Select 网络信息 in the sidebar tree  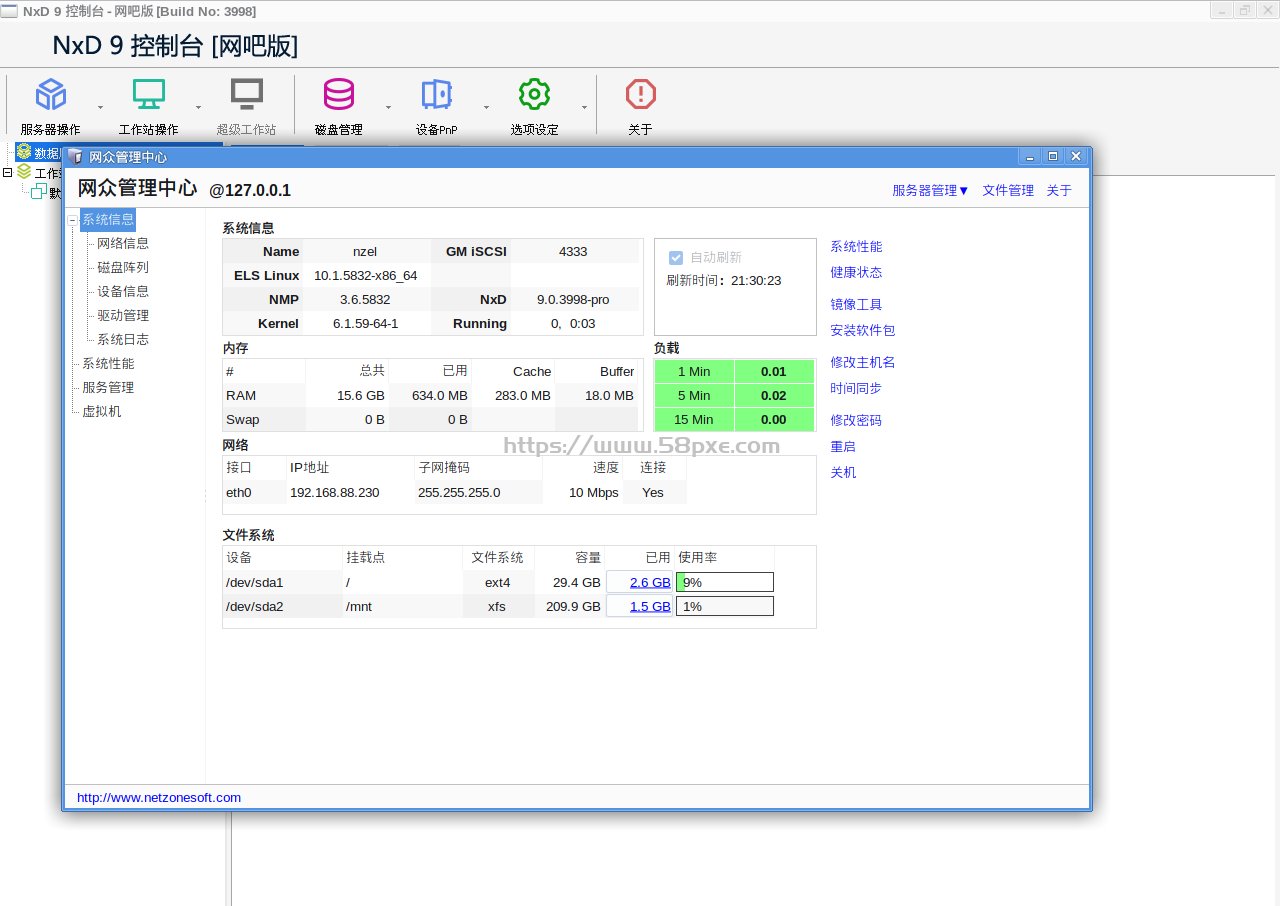(x=123, y=243)
